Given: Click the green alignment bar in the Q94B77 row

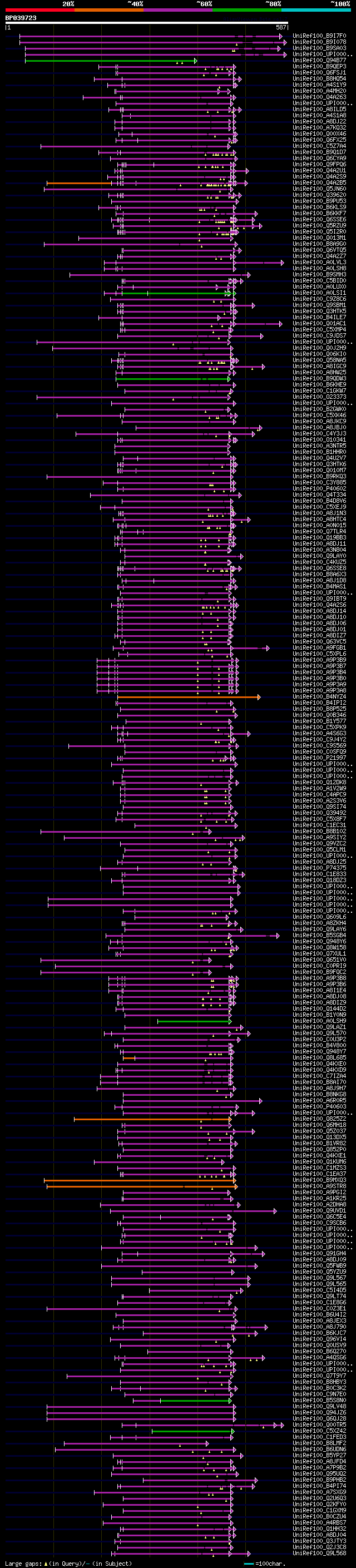Looking at the screenshot, I should (x=111, y=61).
